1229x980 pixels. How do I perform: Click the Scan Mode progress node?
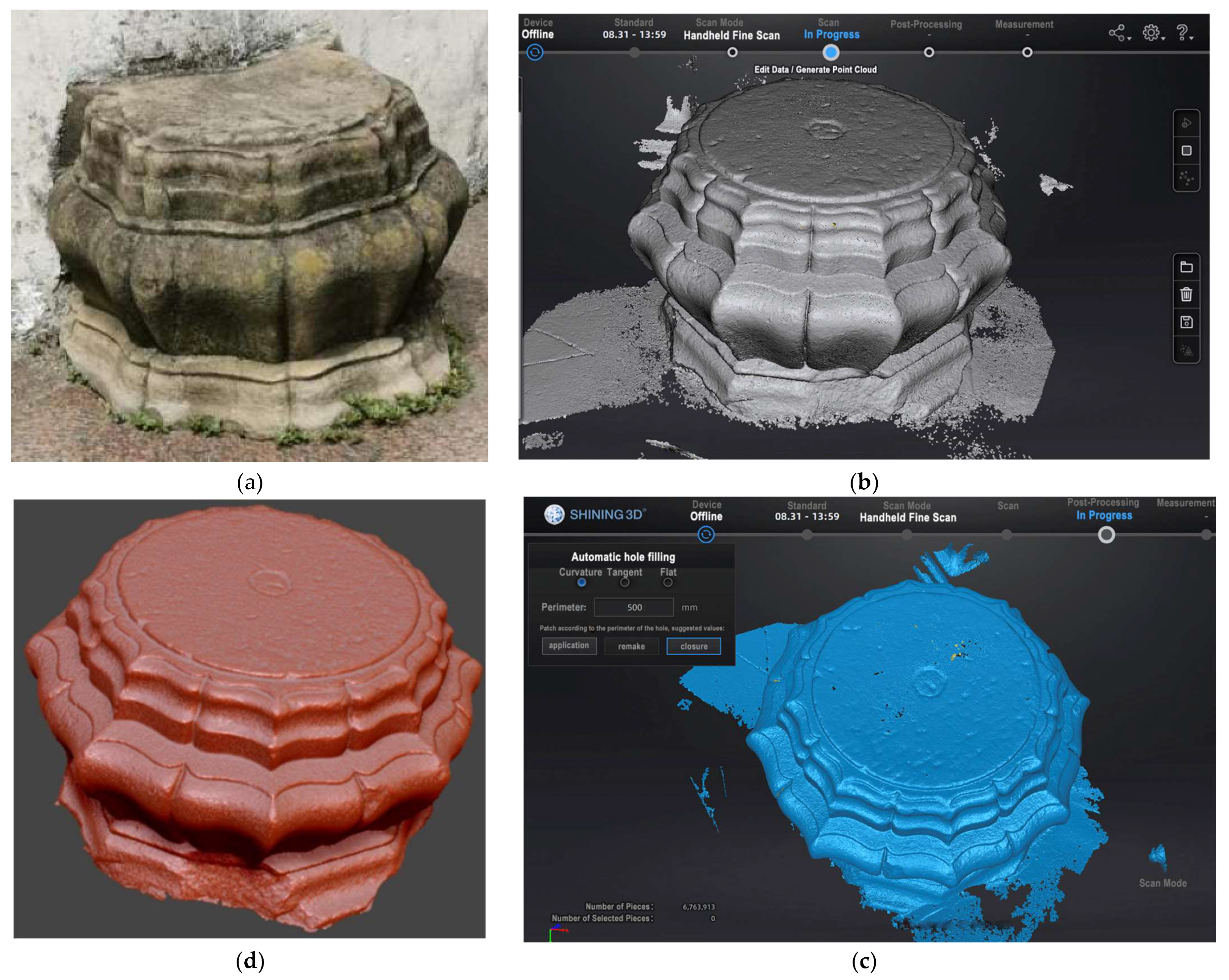click(732, 52)
